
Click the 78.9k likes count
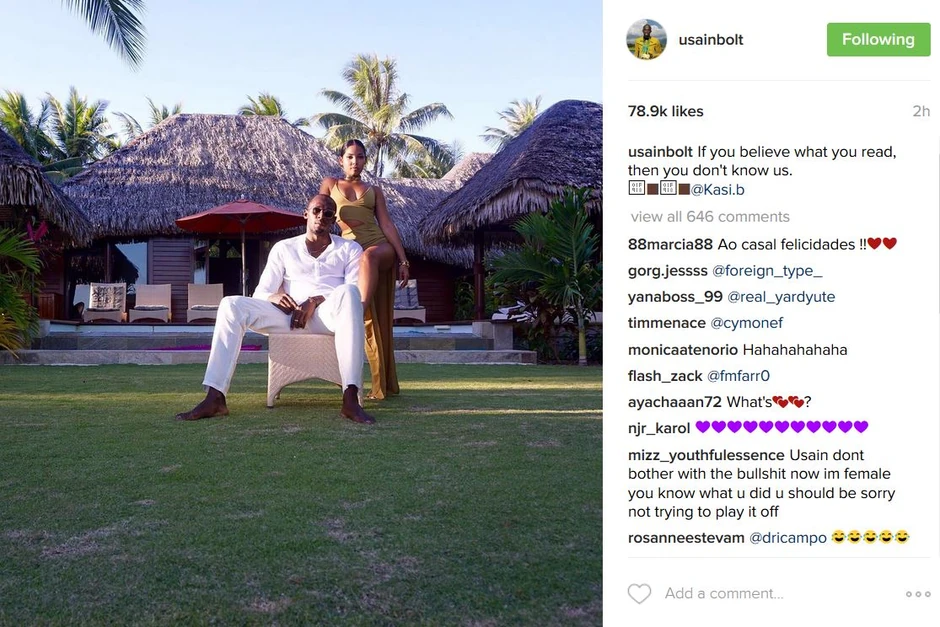coord(665,111)
